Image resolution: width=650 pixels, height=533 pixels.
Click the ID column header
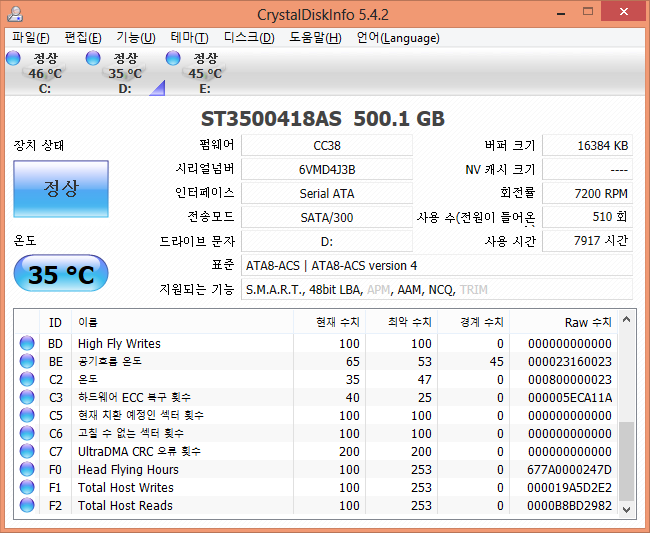55,322
